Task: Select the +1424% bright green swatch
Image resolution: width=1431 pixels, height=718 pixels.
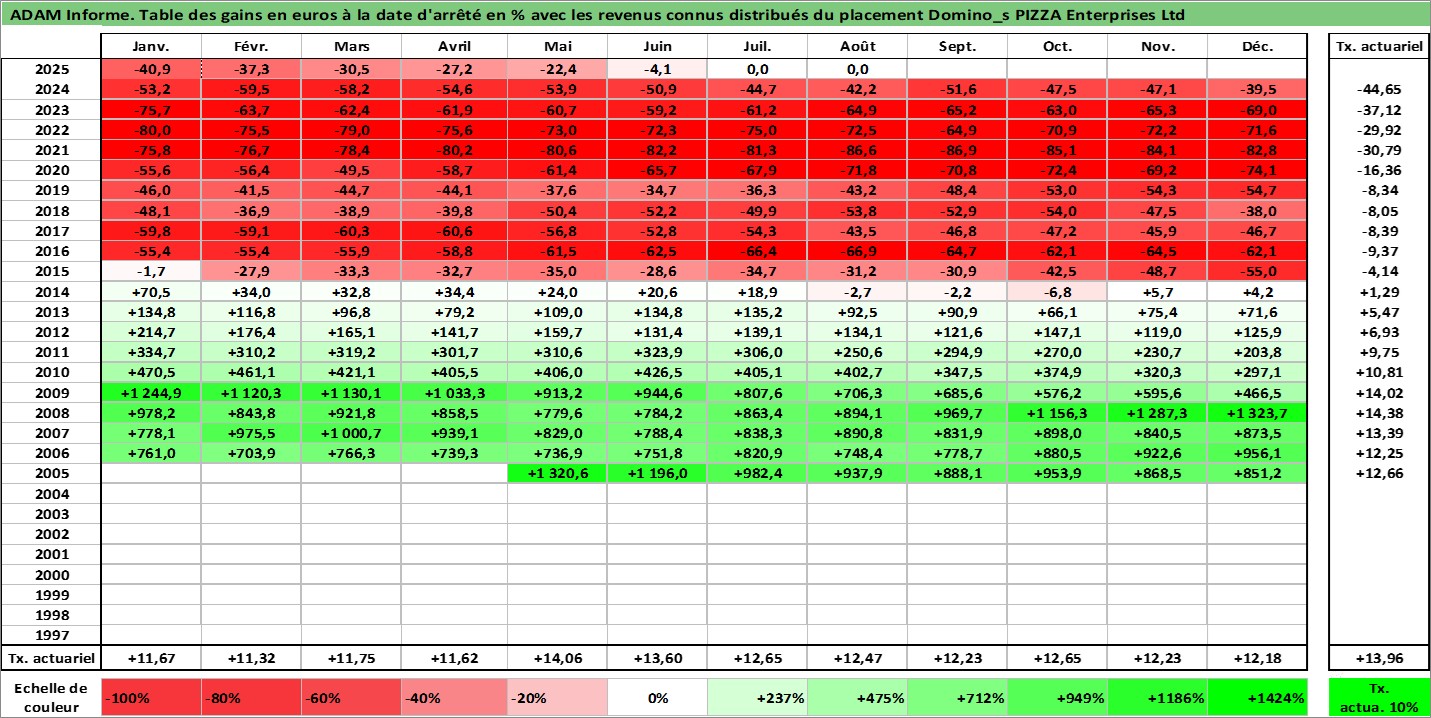Action: pos(1258,697)
